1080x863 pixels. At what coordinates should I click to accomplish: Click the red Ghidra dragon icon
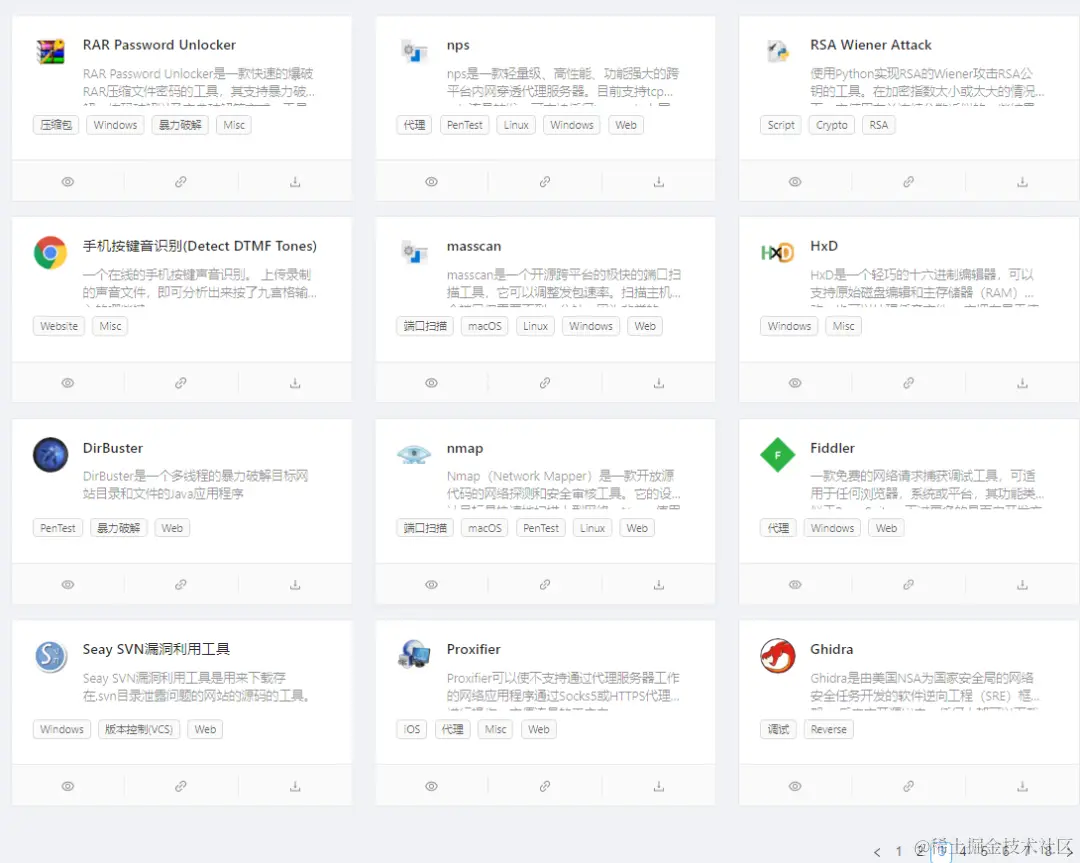[778, 656]
